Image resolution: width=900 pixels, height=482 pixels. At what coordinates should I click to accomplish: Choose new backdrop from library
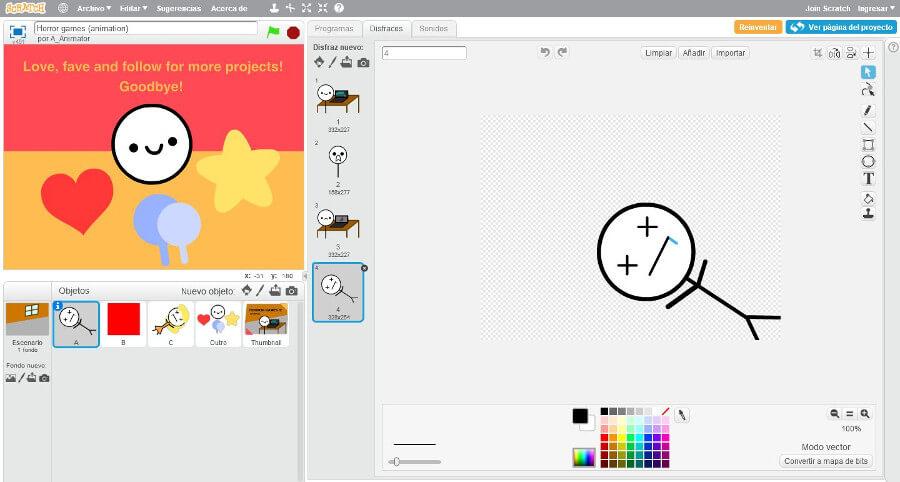click(10, 378)
